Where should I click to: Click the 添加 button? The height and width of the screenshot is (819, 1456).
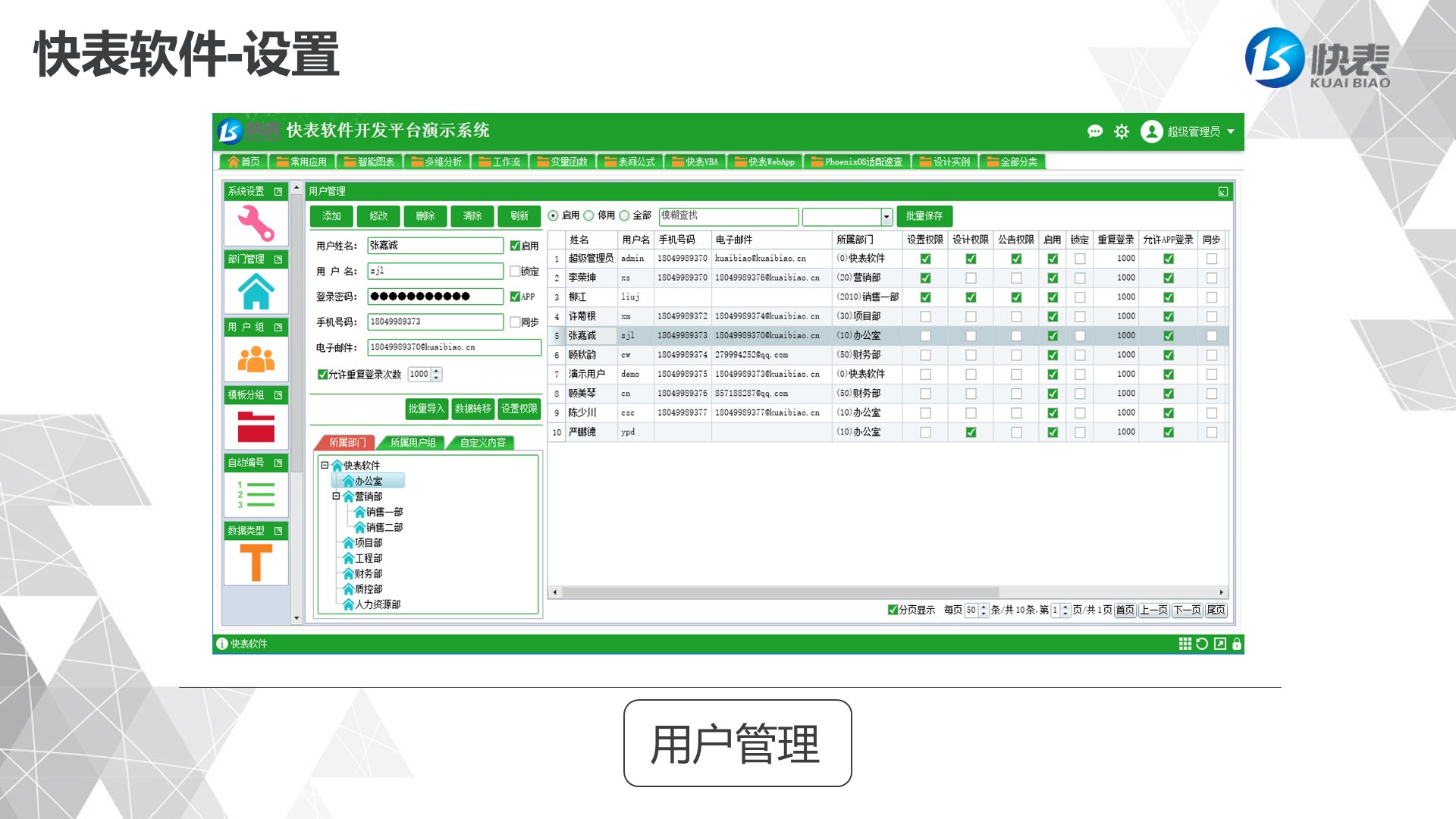coord(331,217)
